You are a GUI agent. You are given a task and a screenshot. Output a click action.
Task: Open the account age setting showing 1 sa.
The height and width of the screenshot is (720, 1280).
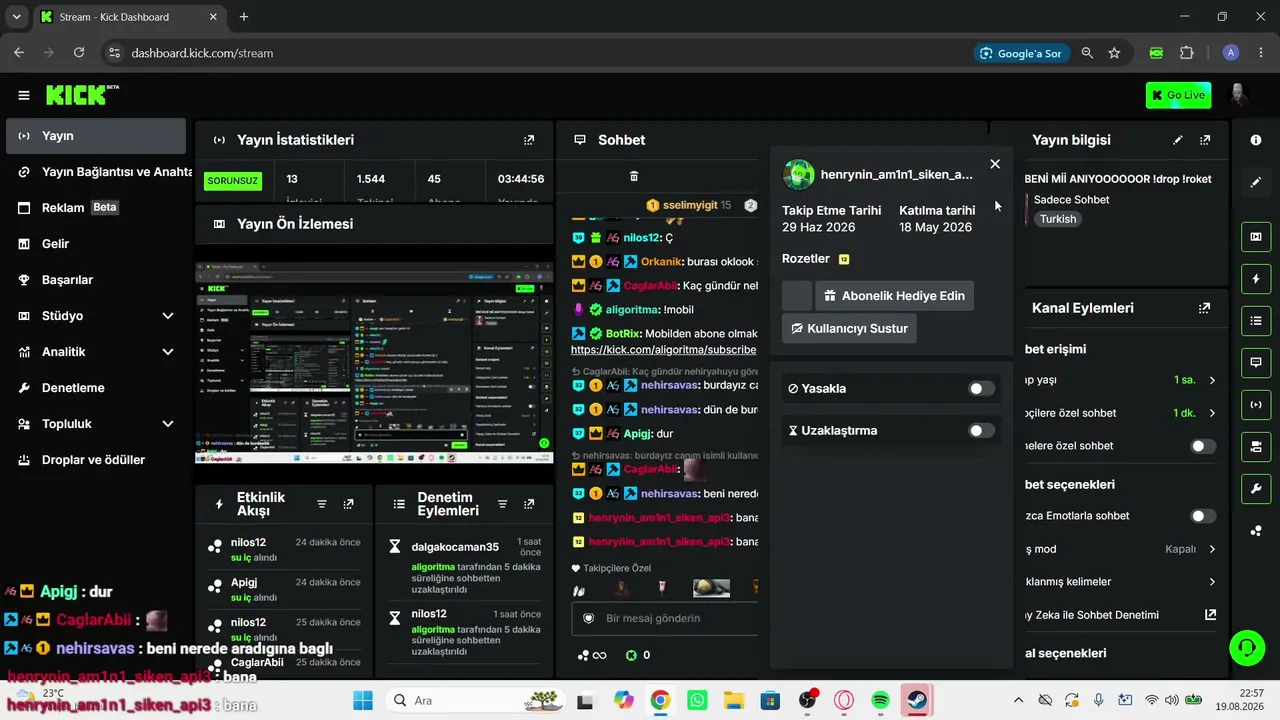click(x=1122, y=380)
